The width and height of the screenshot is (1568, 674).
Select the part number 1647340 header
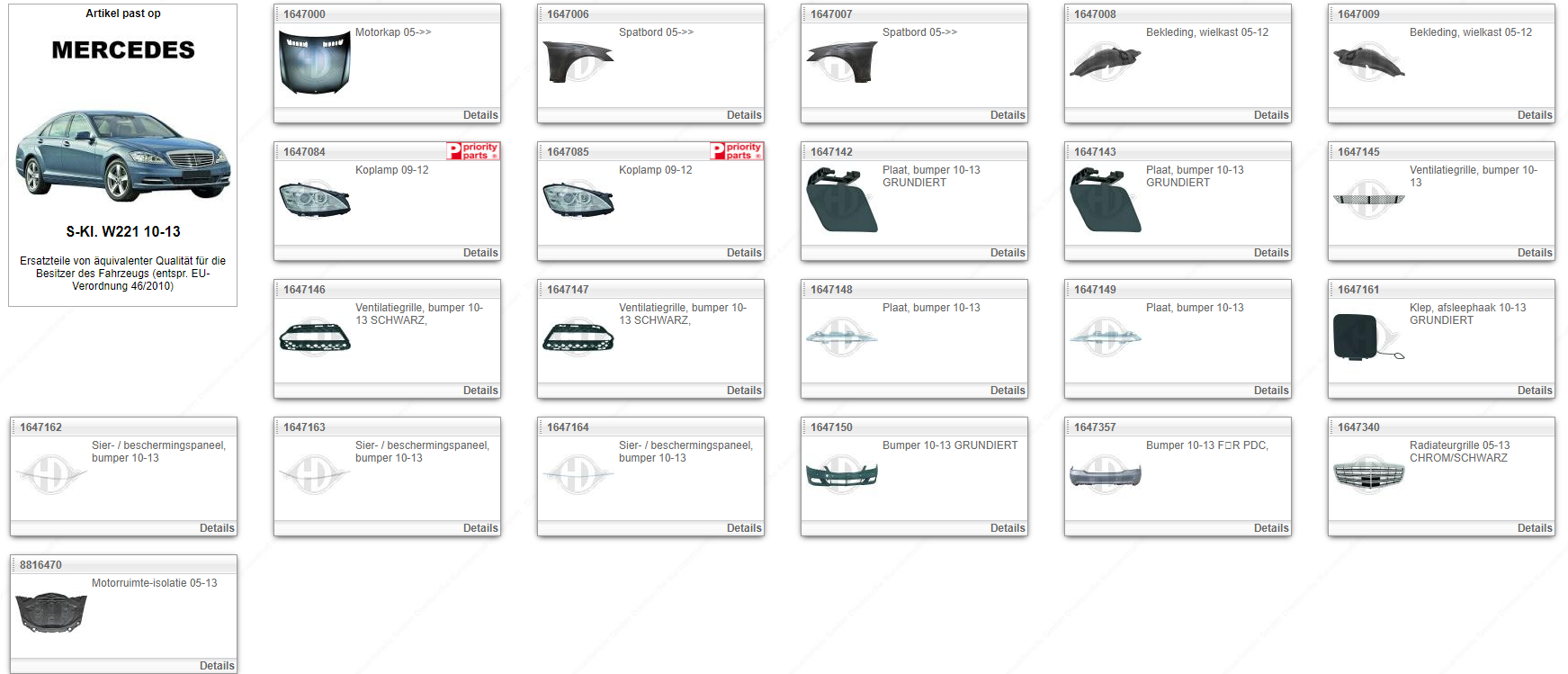click(1358, 427)
